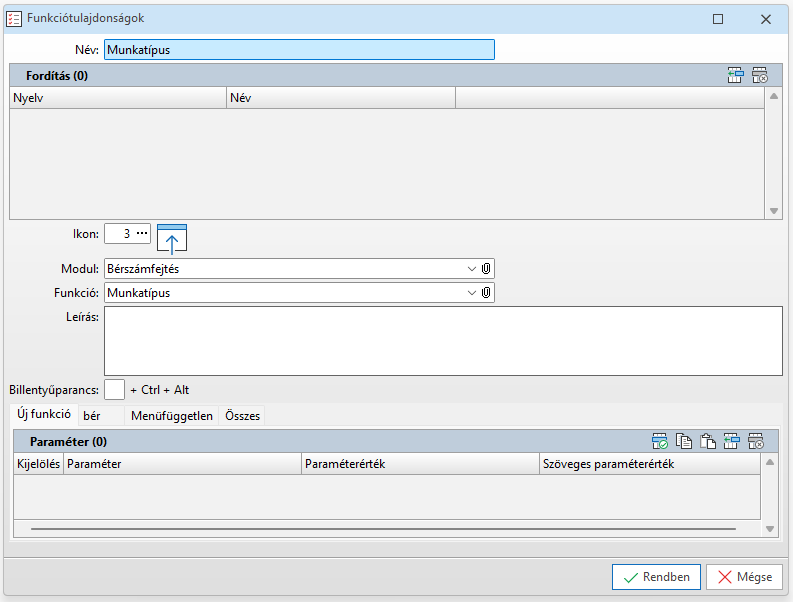Select the Összes tab
The width and height of the screenshot is (793, 602).
pyautogui.click(x=243, y=416)
